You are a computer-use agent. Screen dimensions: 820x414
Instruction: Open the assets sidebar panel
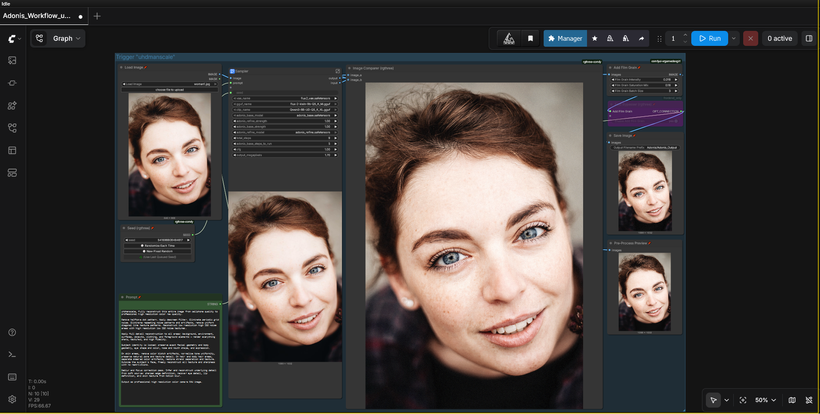(x=12, y=60)
